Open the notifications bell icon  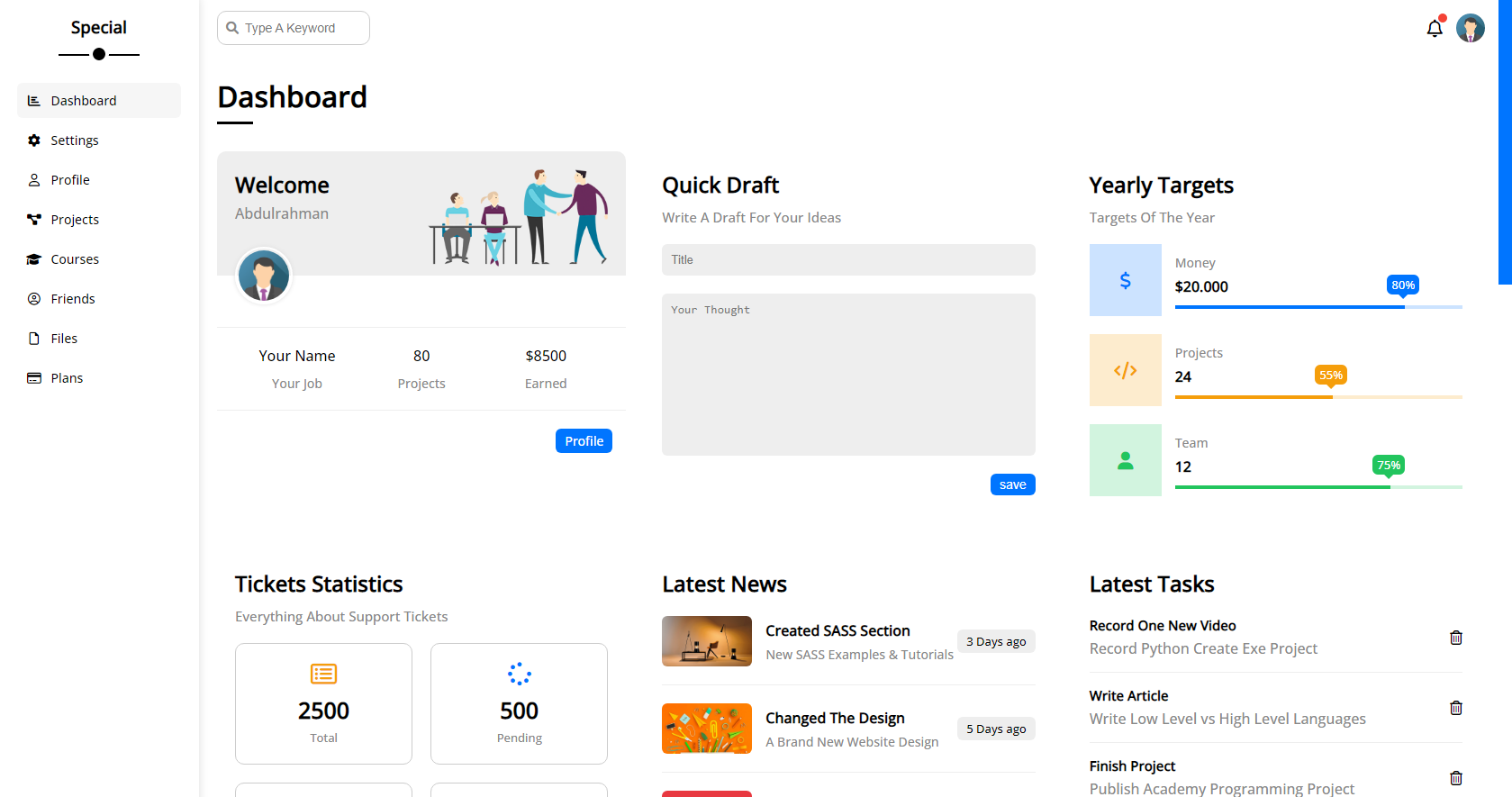[x=1435, y=29]
